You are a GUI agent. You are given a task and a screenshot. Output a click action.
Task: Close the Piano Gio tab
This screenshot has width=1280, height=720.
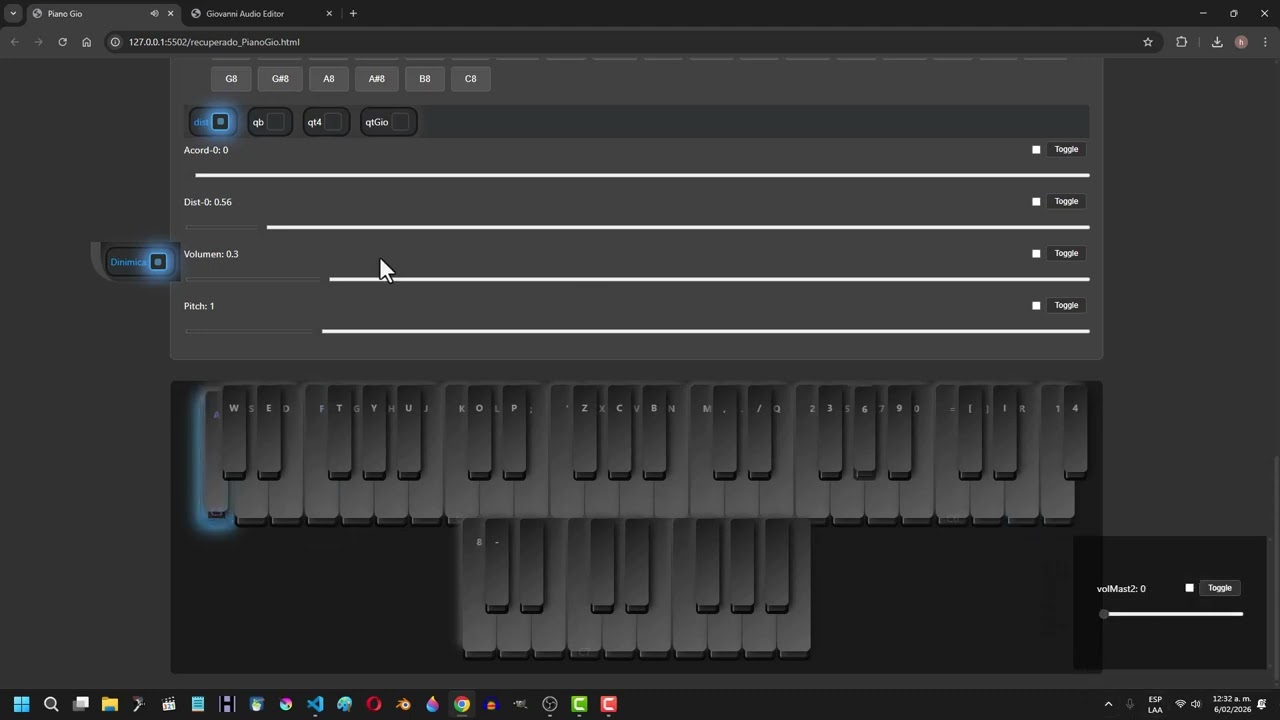[x=171, y=14]
